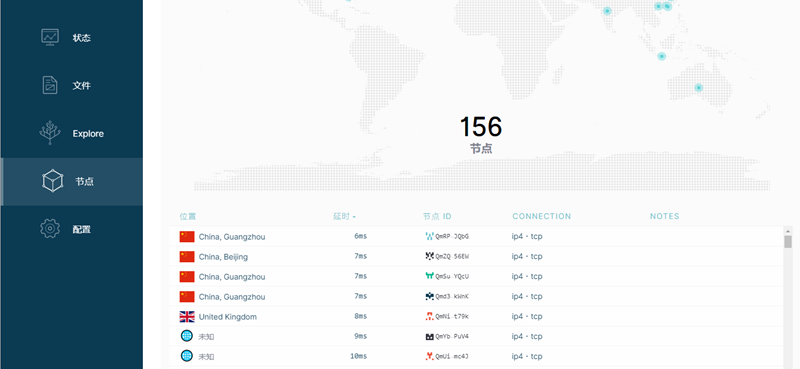Click the peer dot over Australia
800x369 pixels.
coord(698,88)
